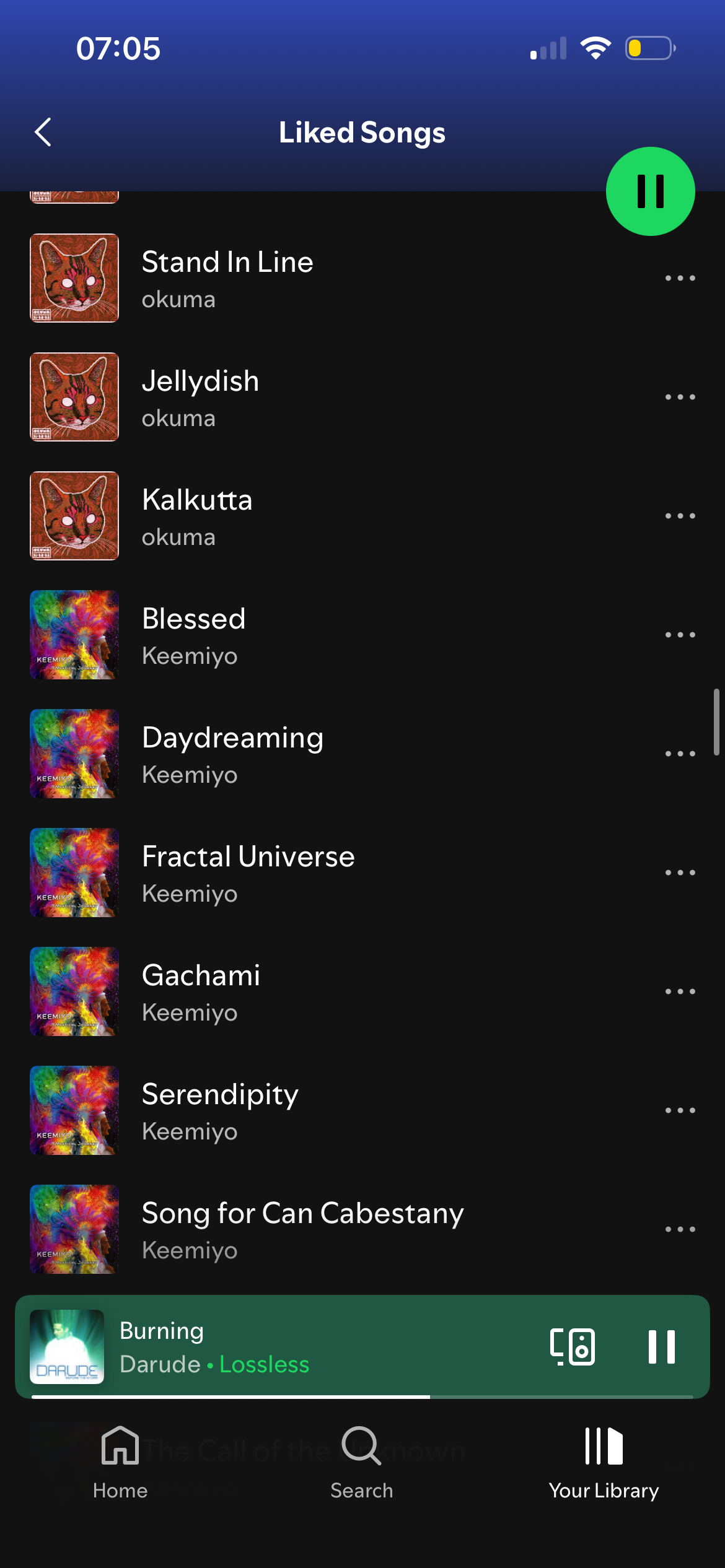The image size is (725, 1568).
Task: Show the three-dot menu for Daydreaming
Action: [680, 754]
